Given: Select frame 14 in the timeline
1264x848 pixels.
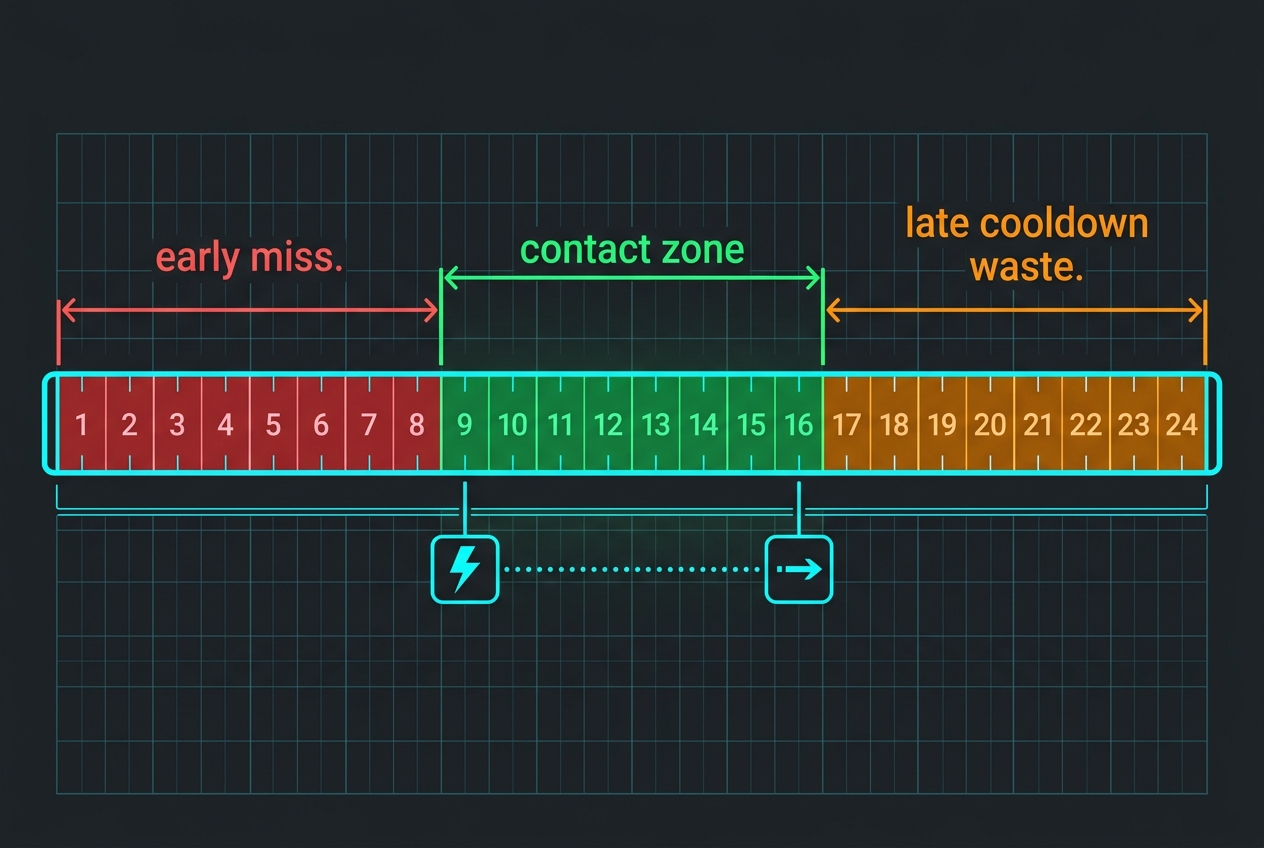Looking at the screenshot, I should (704, 424).
